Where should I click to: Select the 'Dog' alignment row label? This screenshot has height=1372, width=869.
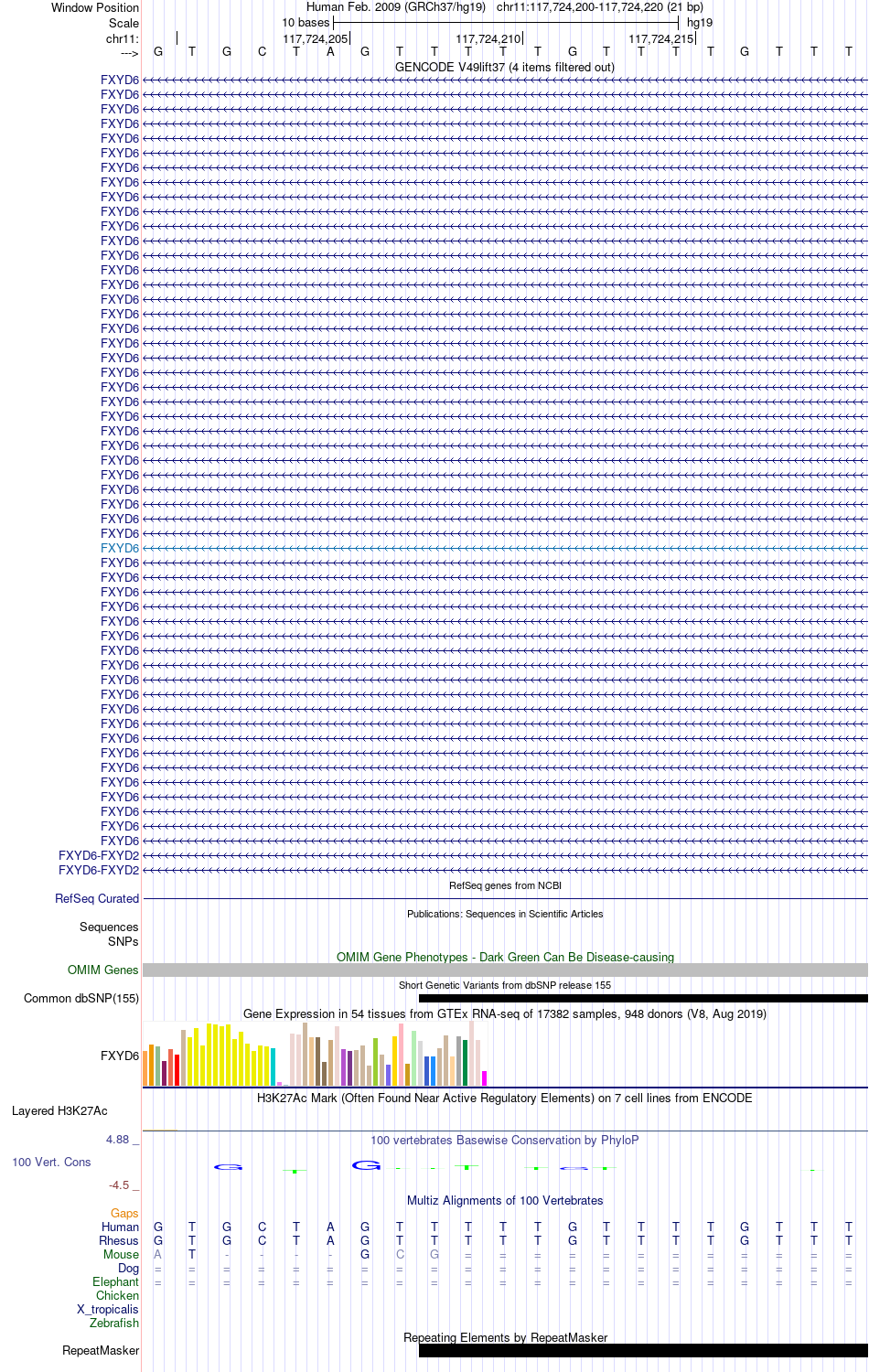129,1269
